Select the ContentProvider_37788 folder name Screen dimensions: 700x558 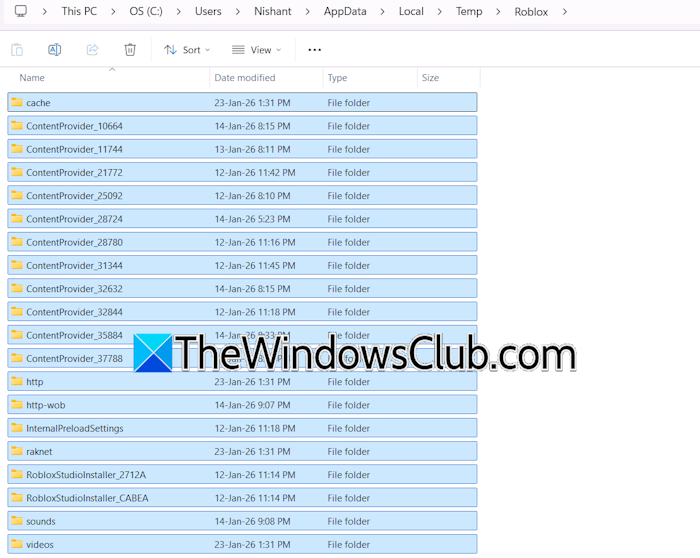click(x=74, y=358)
